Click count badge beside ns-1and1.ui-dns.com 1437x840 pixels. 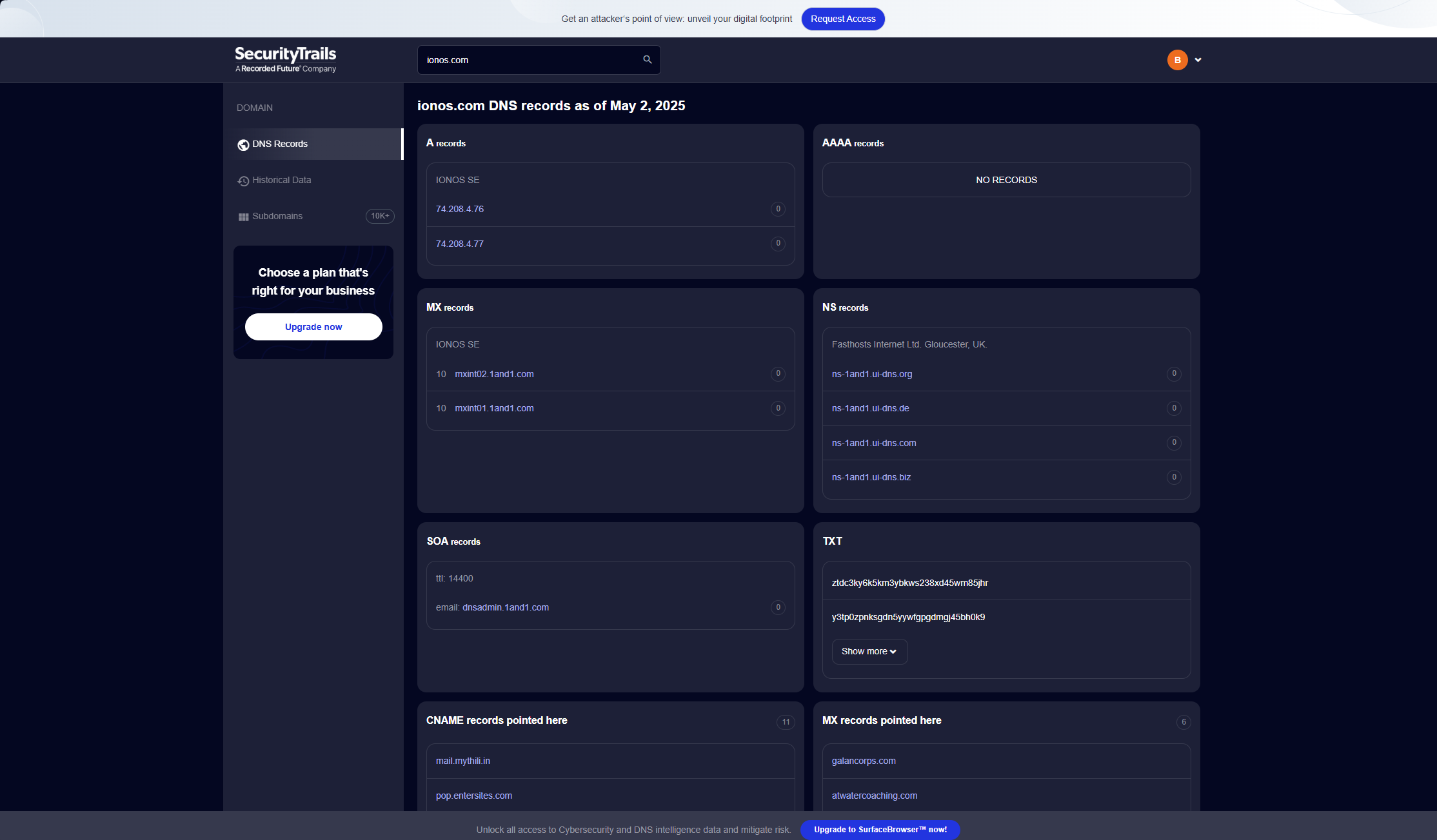1174,443
